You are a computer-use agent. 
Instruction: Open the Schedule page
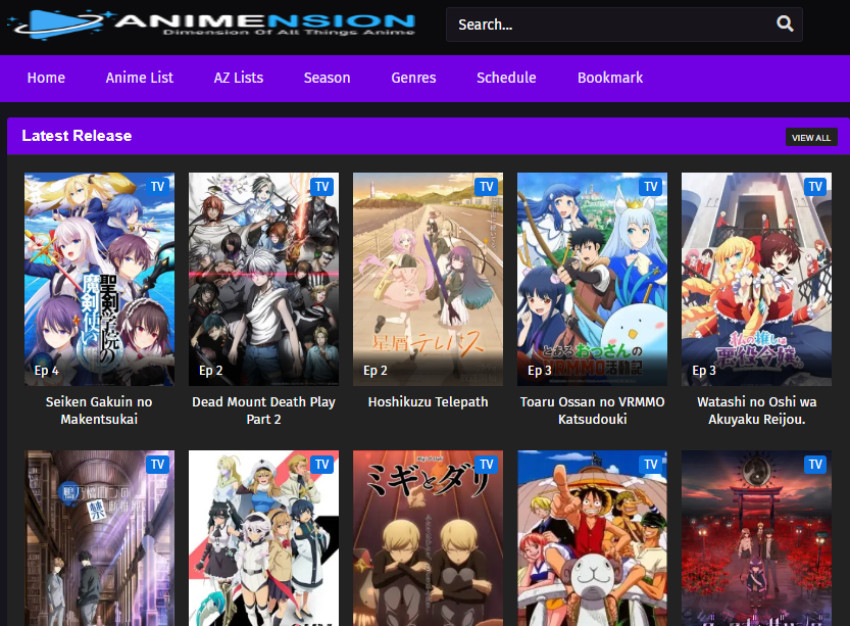pos(506,78)
